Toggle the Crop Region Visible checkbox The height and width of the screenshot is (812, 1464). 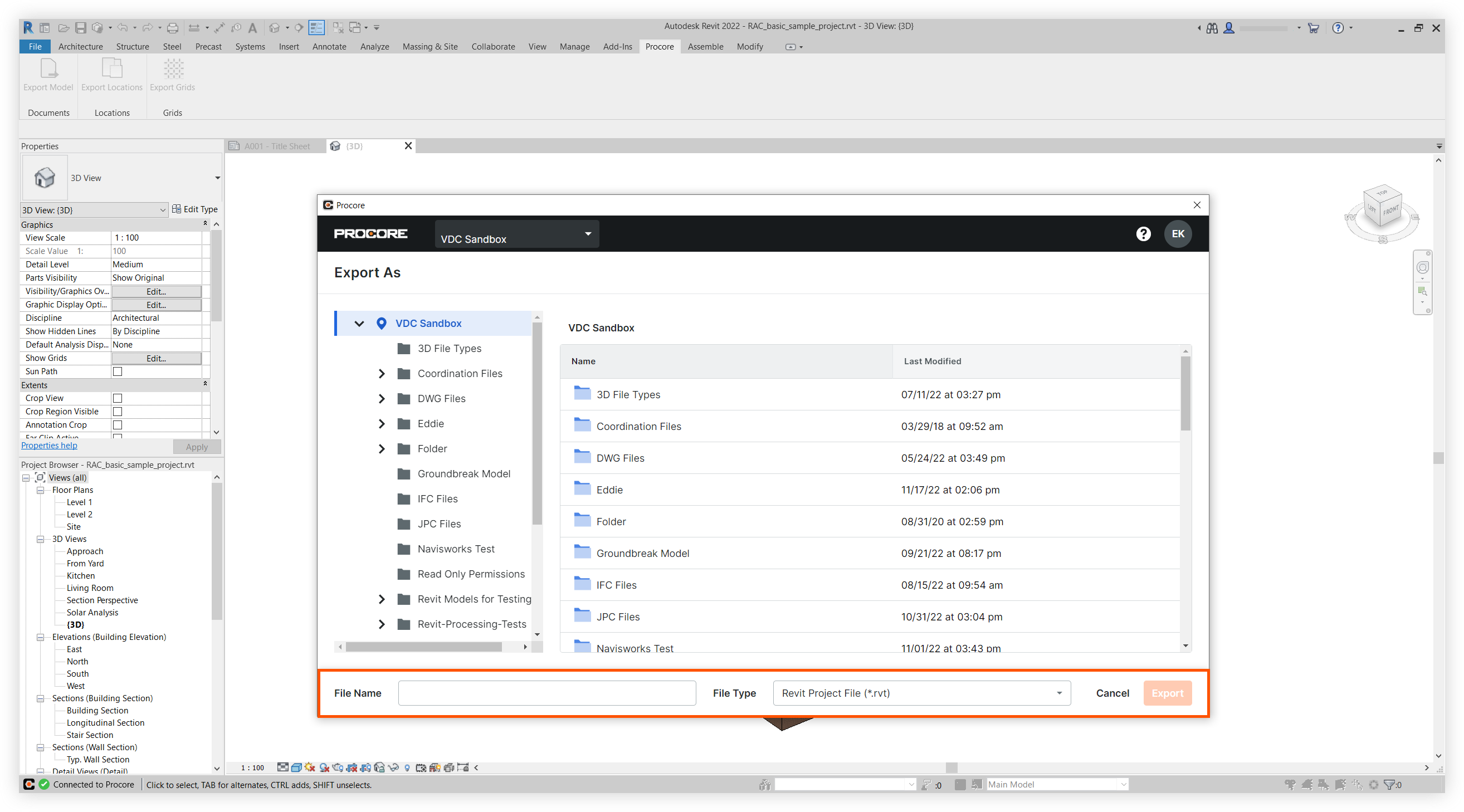tap(118, 412)
